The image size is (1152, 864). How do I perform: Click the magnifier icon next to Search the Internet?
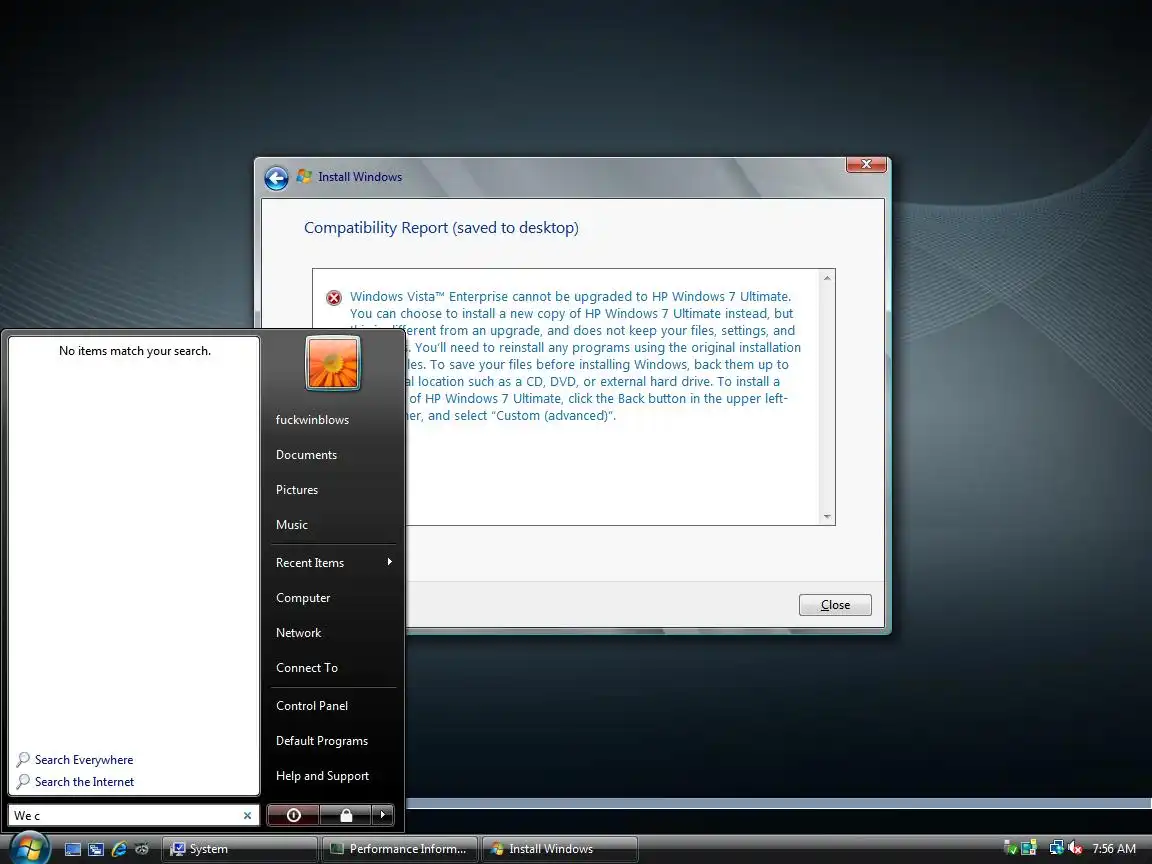tap(24, 782)
